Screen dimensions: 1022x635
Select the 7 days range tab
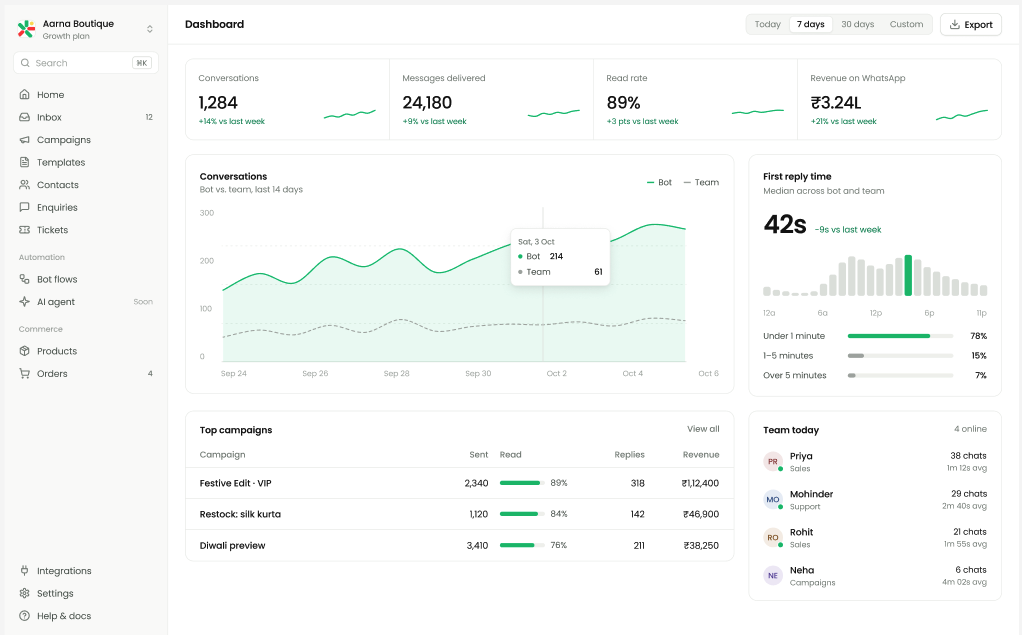pos(811,24)
